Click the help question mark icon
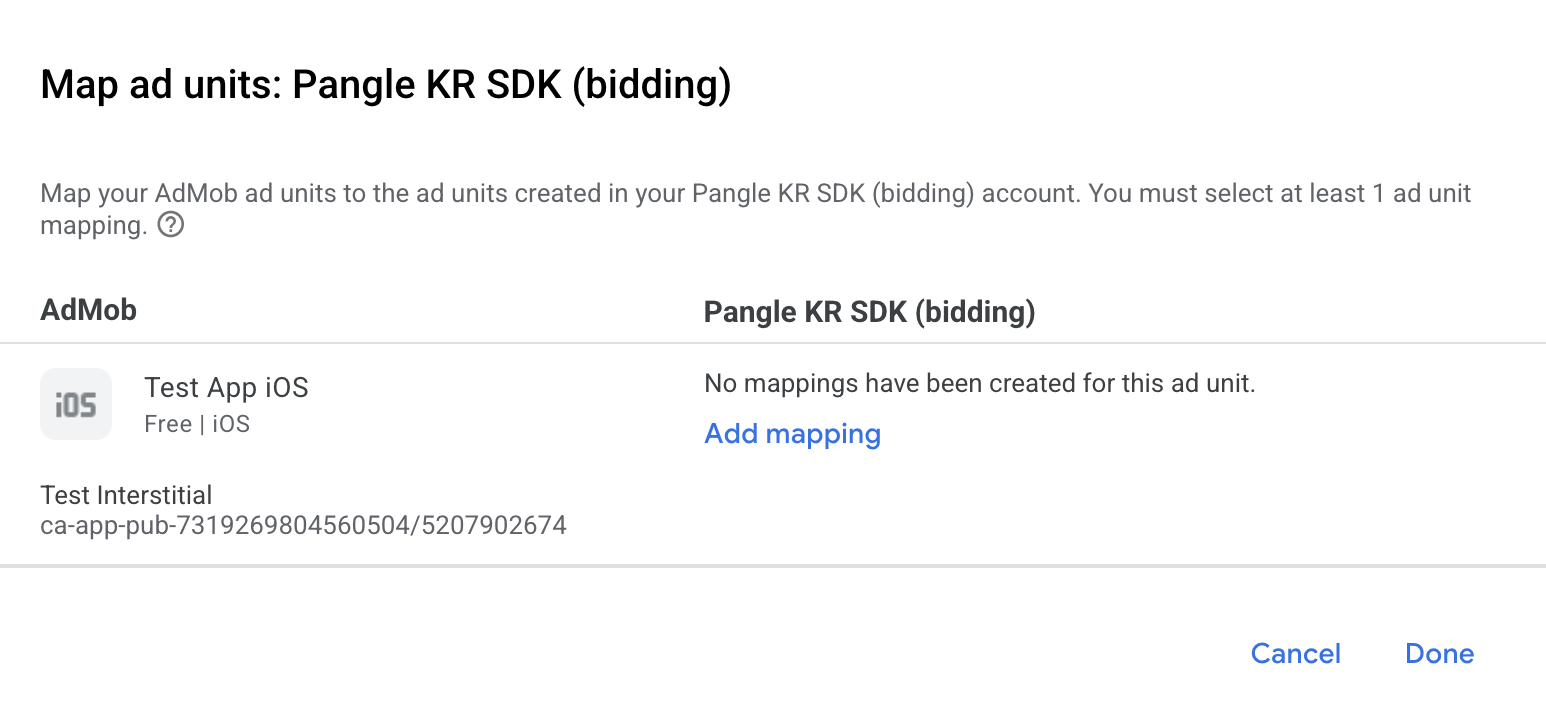This screenshot has width=1546, height=726. [x=171, y=226]
